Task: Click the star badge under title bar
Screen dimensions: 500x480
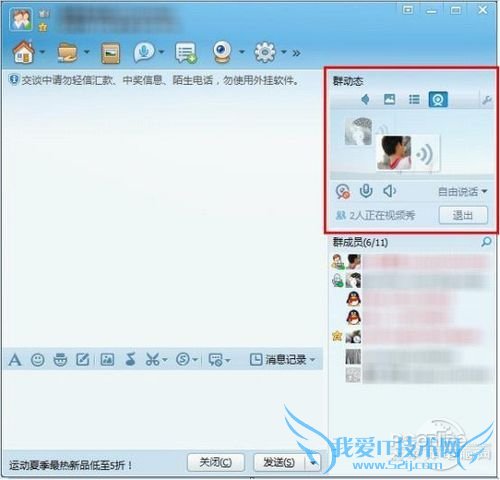Action: point(43,27)
